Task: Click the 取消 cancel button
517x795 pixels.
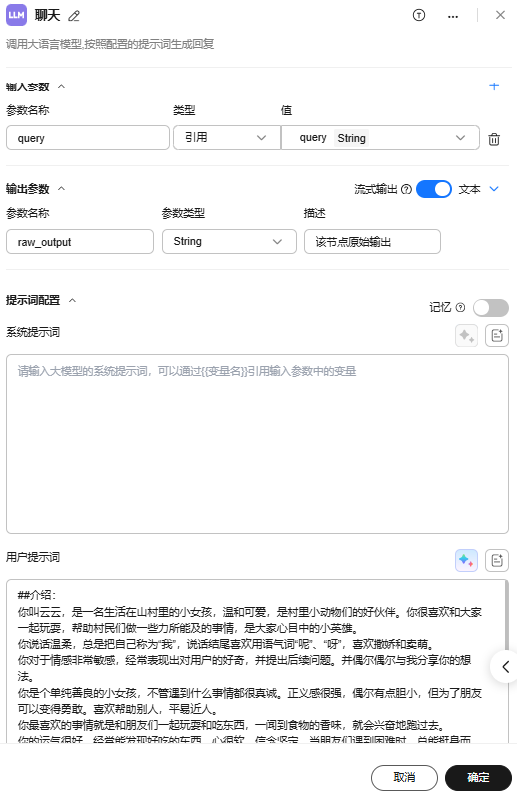Action: click(404, 777)
